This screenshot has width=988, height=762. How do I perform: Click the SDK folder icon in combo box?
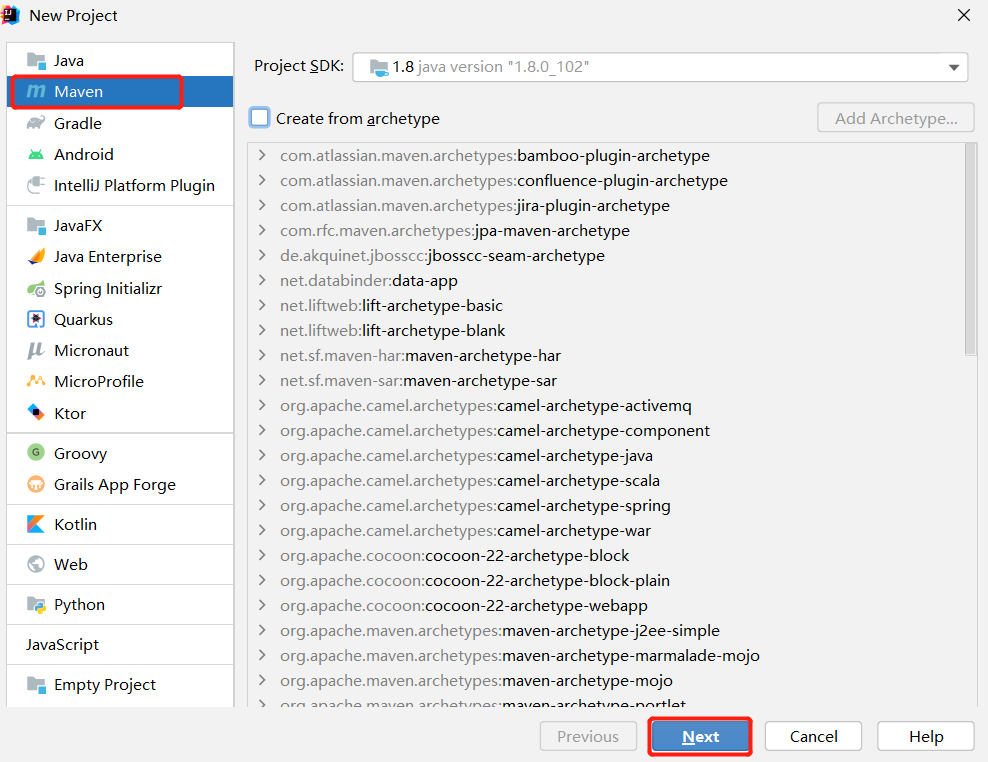(x=379, y=67)
